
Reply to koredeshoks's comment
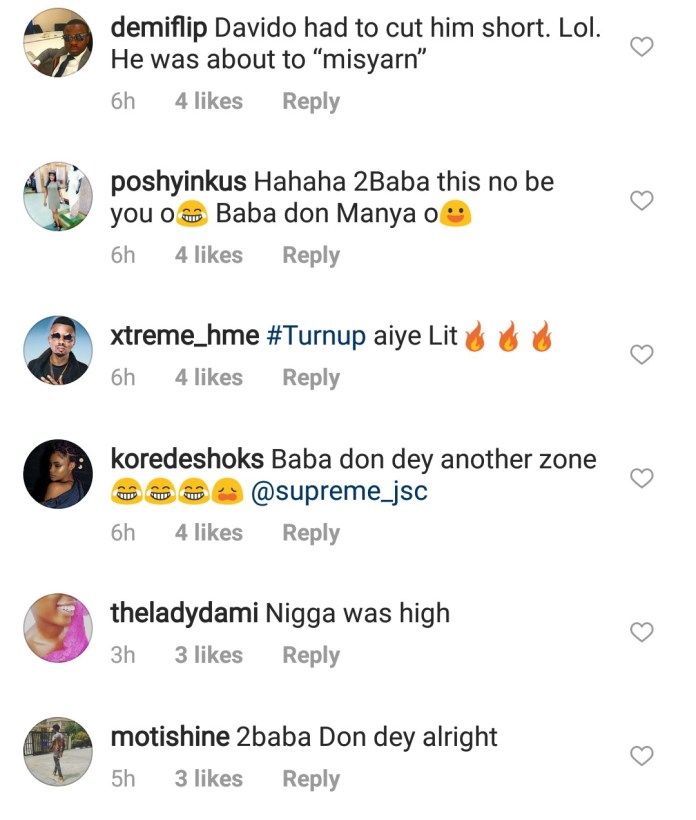[310, 533]
